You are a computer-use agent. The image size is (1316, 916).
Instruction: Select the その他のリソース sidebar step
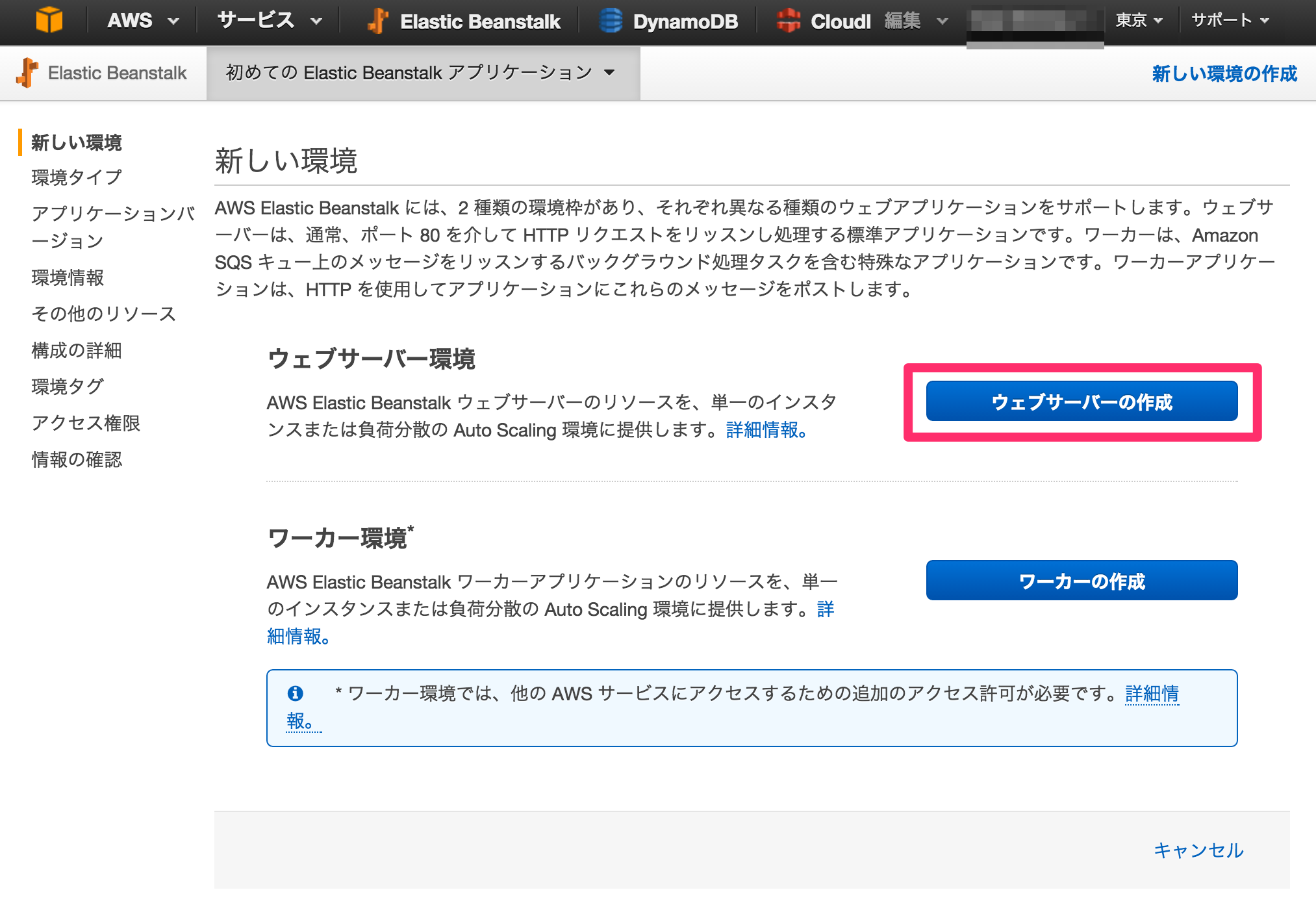[104, 314]
